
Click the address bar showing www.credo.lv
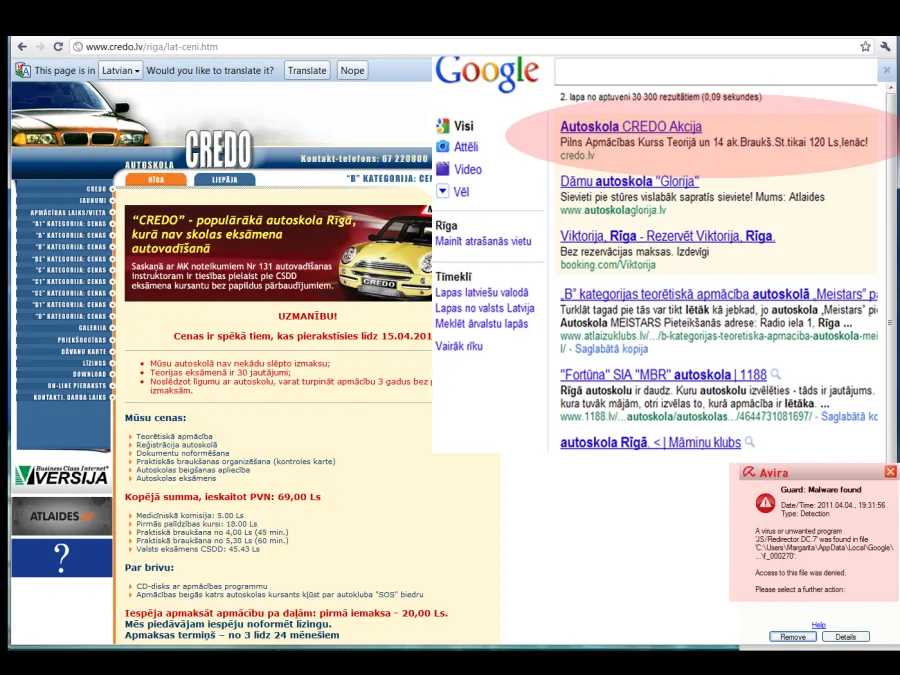[x=465, y=46]
